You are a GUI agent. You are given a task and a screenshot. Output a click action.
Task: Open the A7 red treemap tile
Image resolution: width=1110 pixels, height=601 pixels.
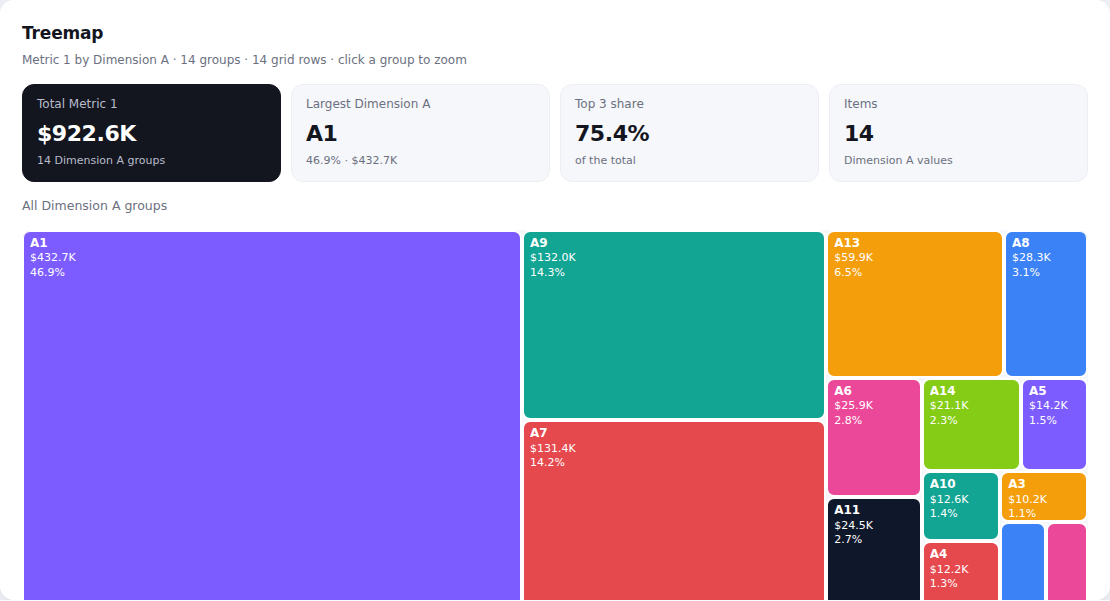click(674, 511)
